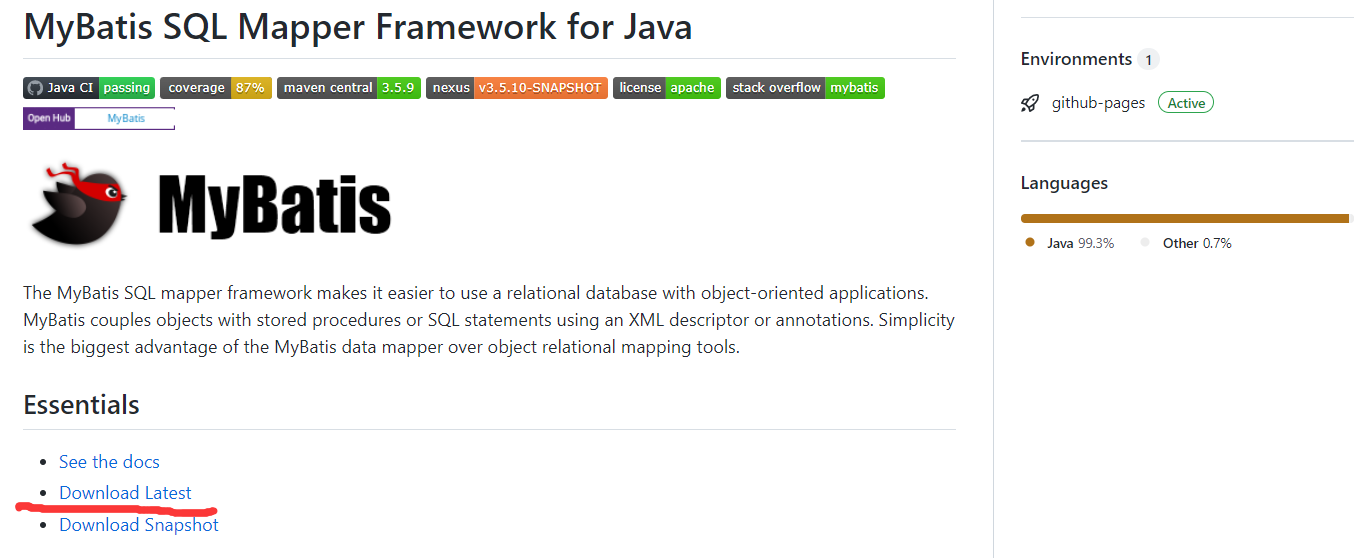1354x558 pixels.
Task: Click the Environments count badge showing 1
Action: click(x=1148, y=60)
